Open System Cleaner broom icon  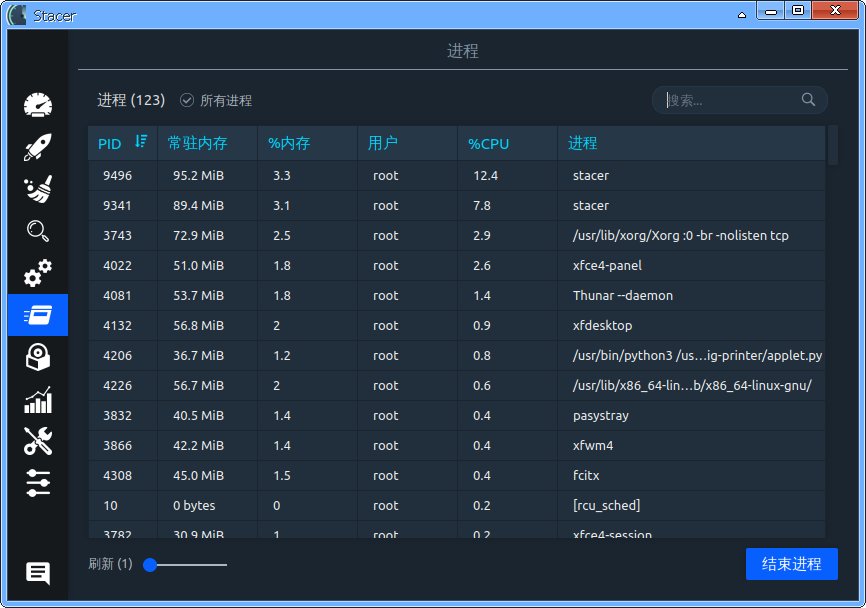(38, 189)
